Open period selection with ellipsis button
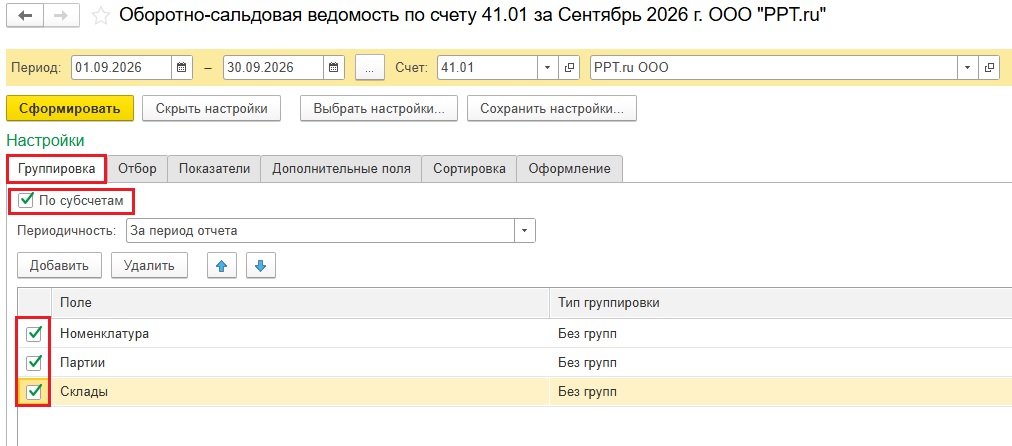Image resolution: width=1012 pixels, height=446 pixels. (370, 67)
